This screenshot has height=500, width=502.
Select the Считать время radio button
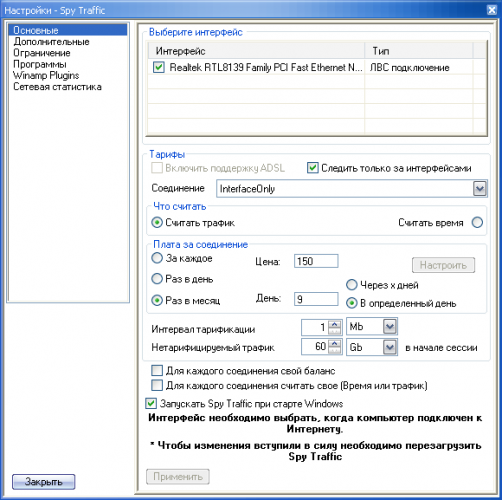477,222
